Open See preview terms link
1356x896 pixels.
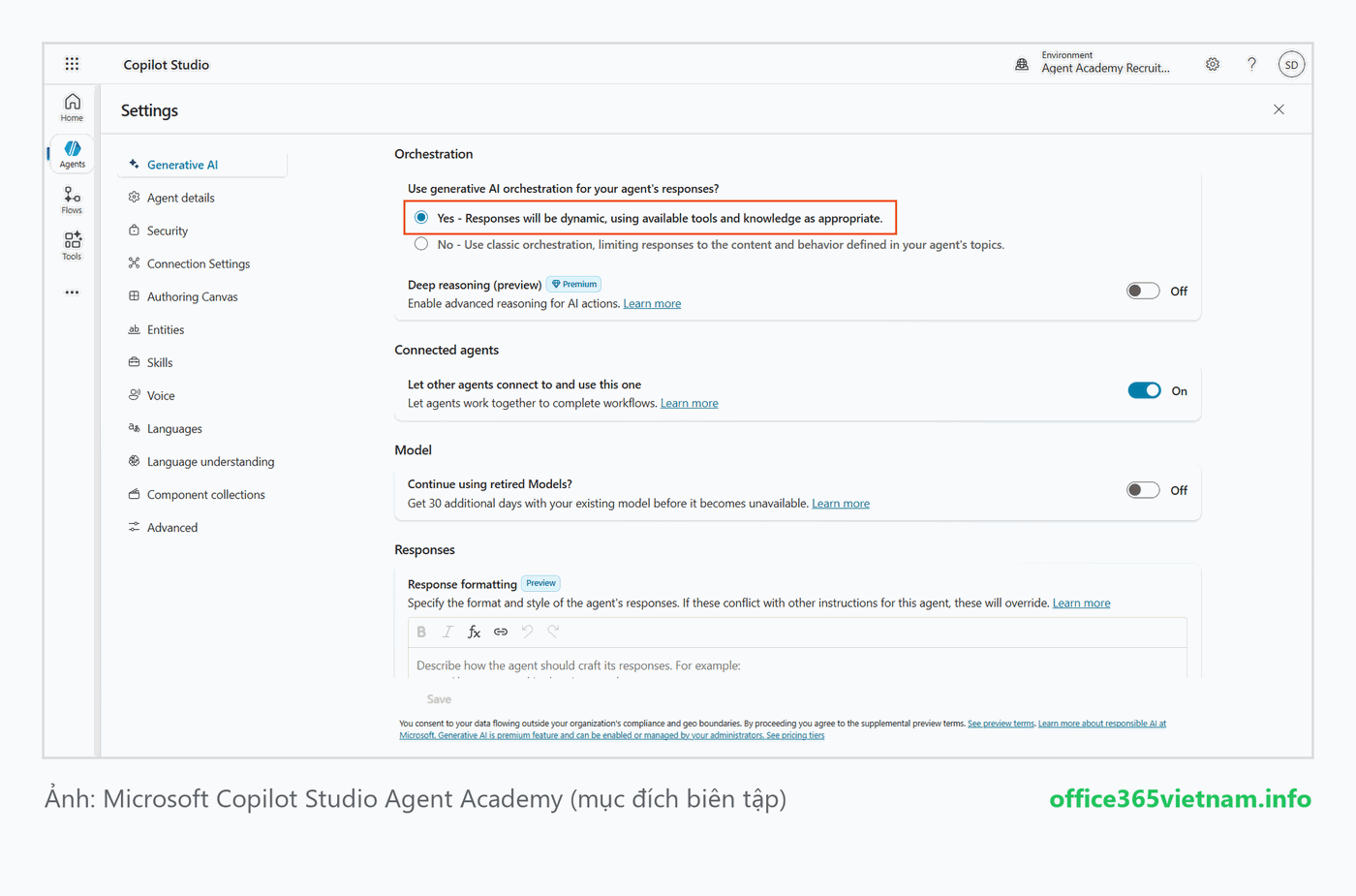point(1001,724)
